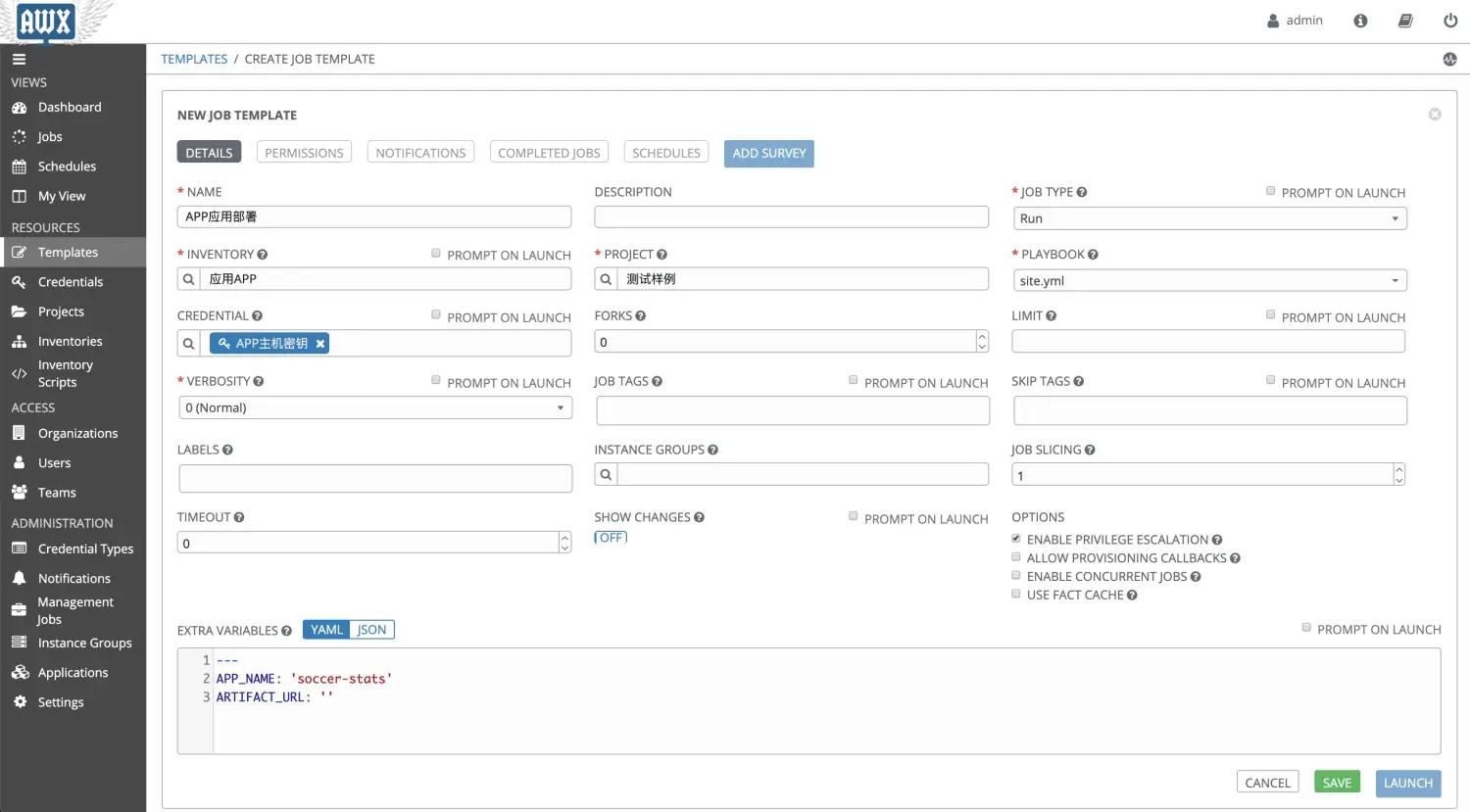This screenshot has height=812, width=1470.
Task: Click the Add Survey button
Action: [x=768, y=154]
